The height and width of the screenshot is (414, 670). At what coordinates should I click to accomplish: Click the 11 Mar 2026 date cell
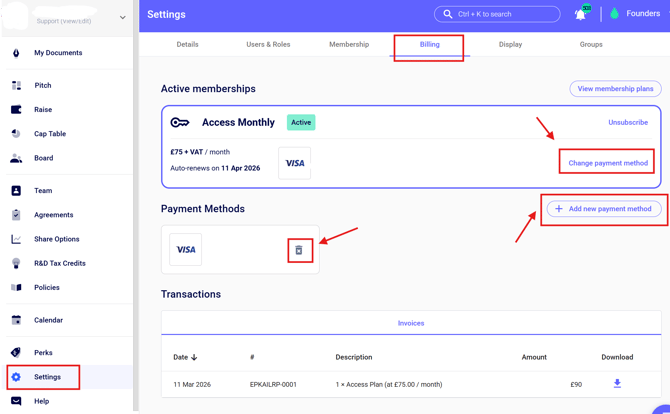(192, 385)
